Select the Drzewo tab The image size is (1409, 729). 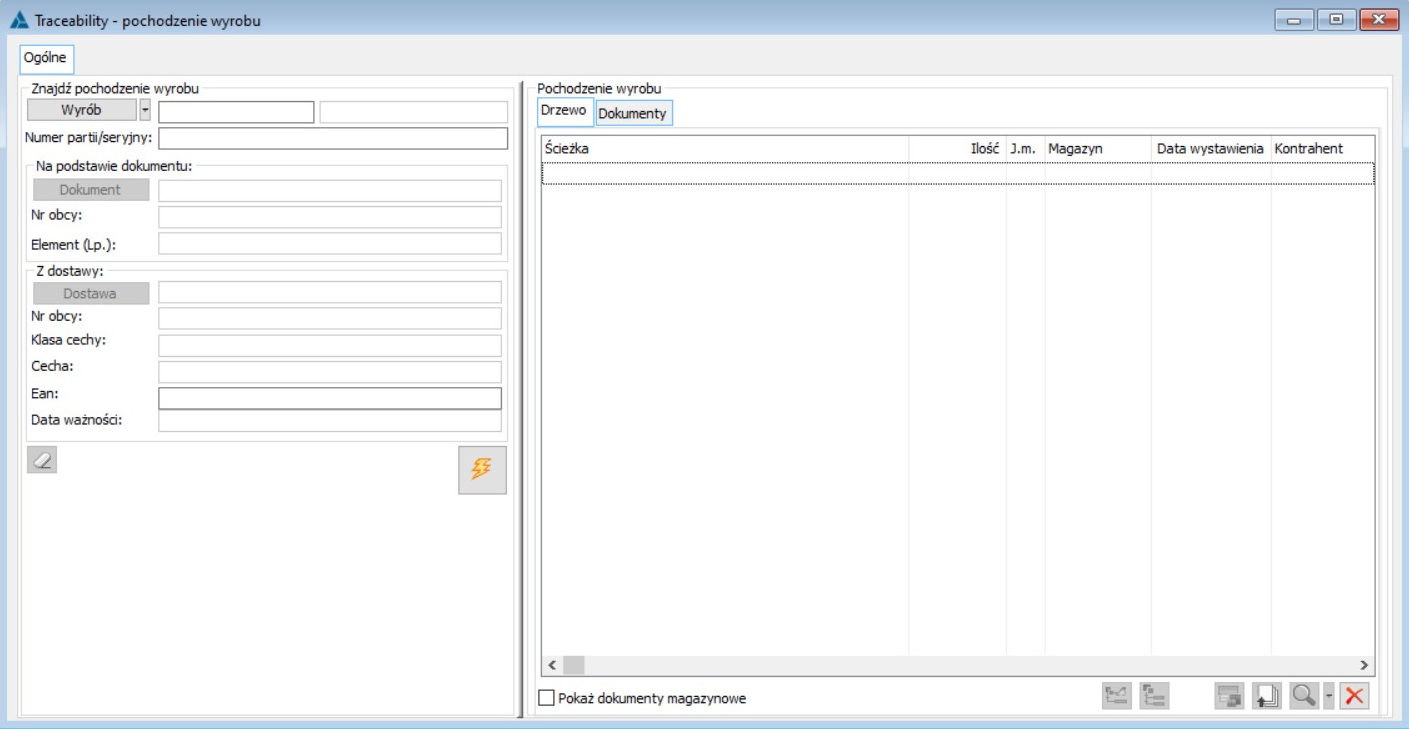pos(564,111)
